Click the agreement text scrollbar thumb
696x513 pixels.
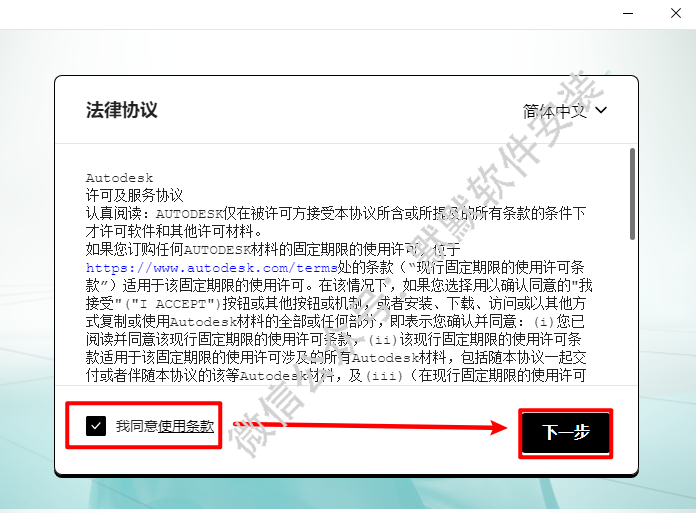(631, 193)
